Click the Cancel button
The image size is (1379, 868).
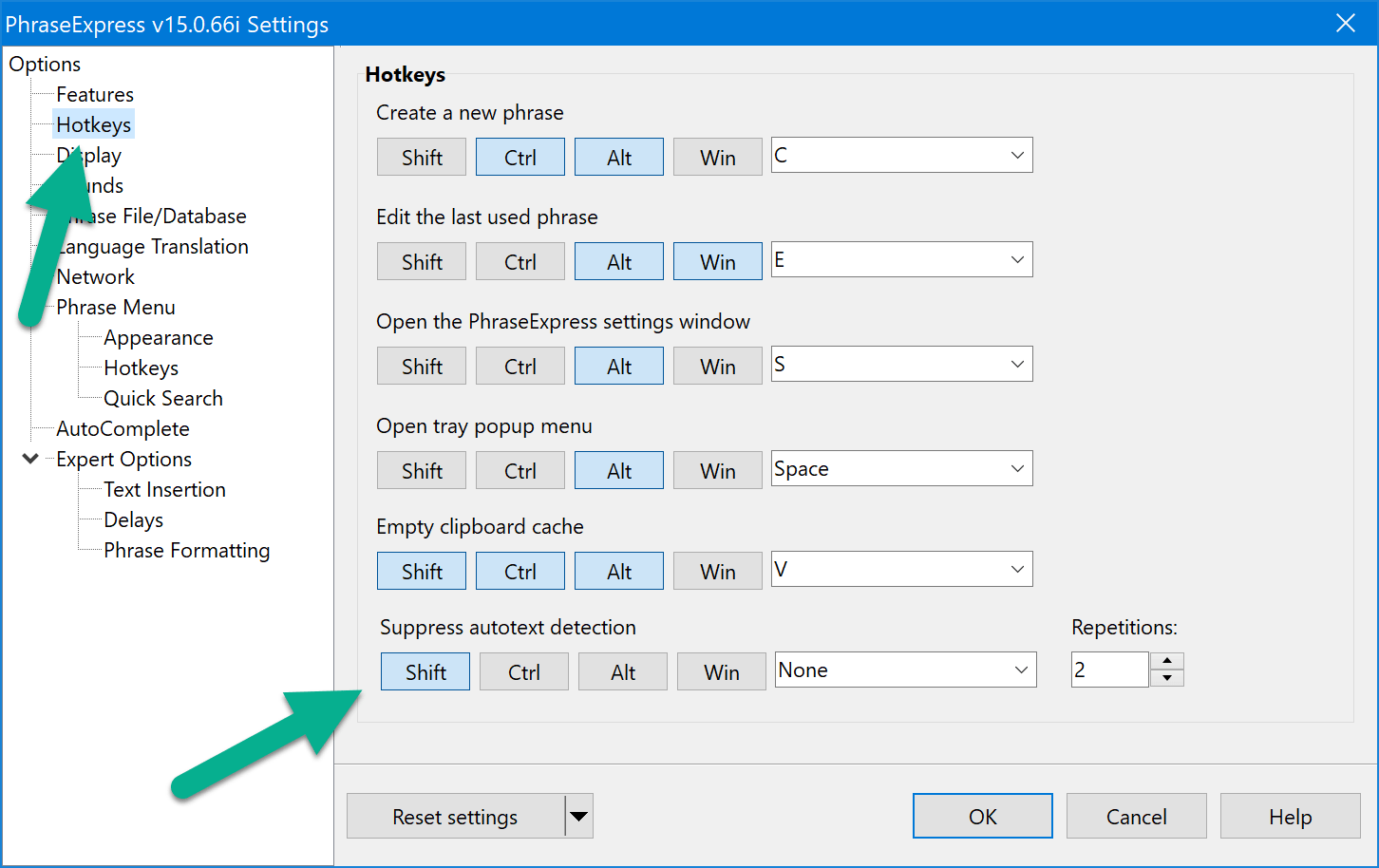pos(1137,817)
